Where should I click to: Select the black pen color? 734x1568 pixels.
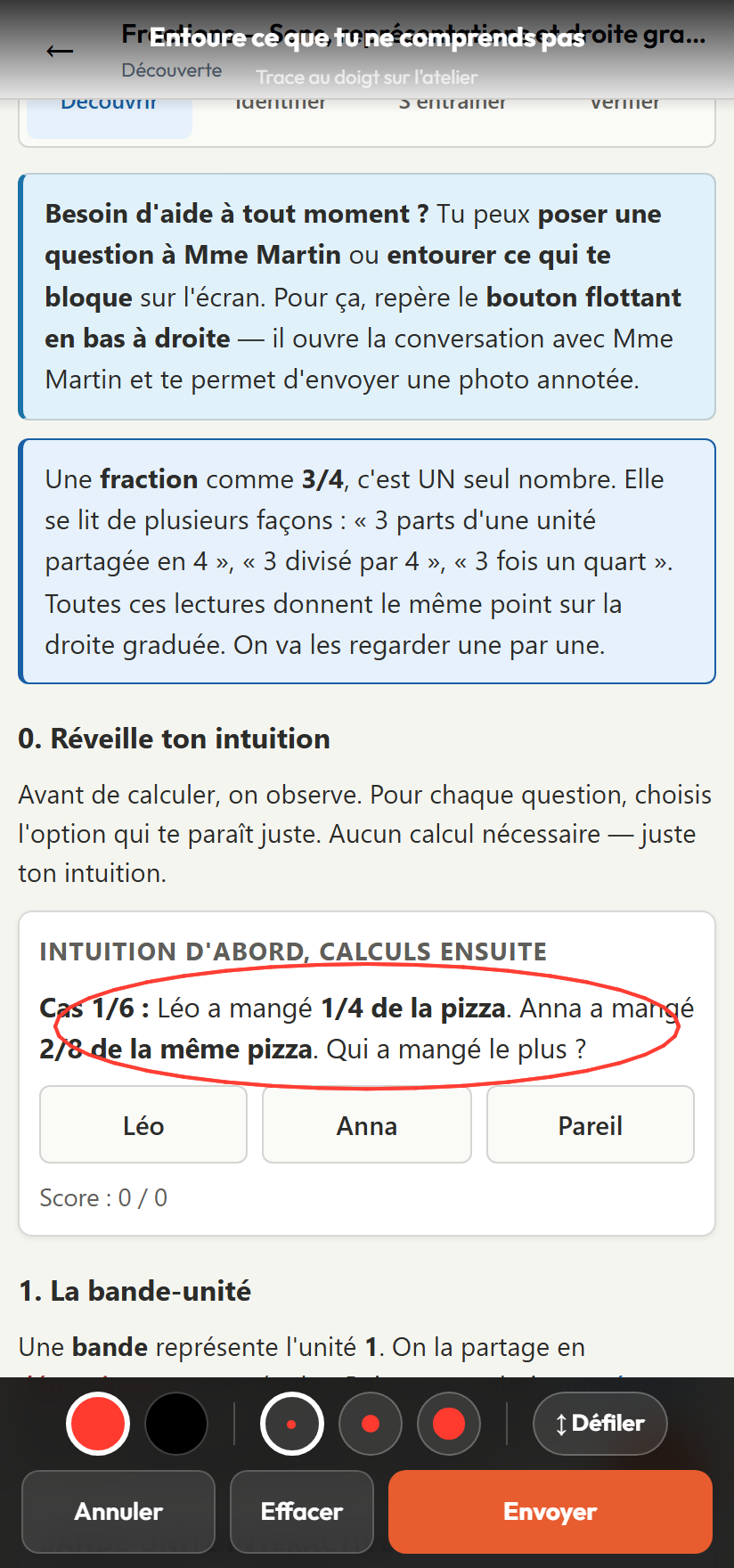pos(176,1424)
